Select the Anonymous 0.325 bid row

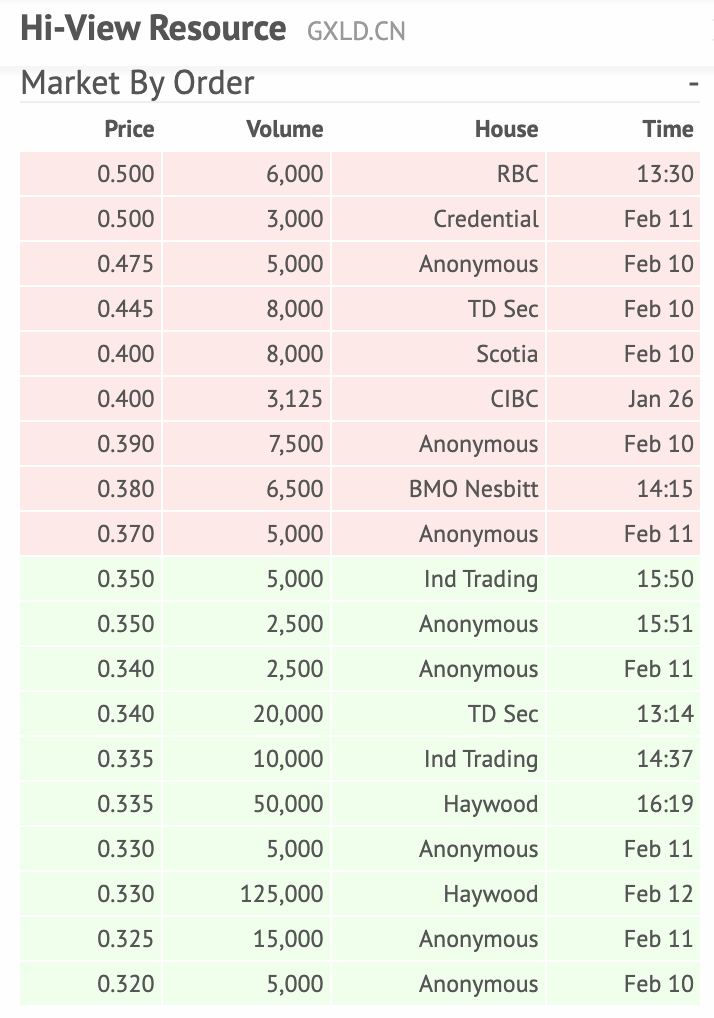pyautogui.click(x=360, y=939)
